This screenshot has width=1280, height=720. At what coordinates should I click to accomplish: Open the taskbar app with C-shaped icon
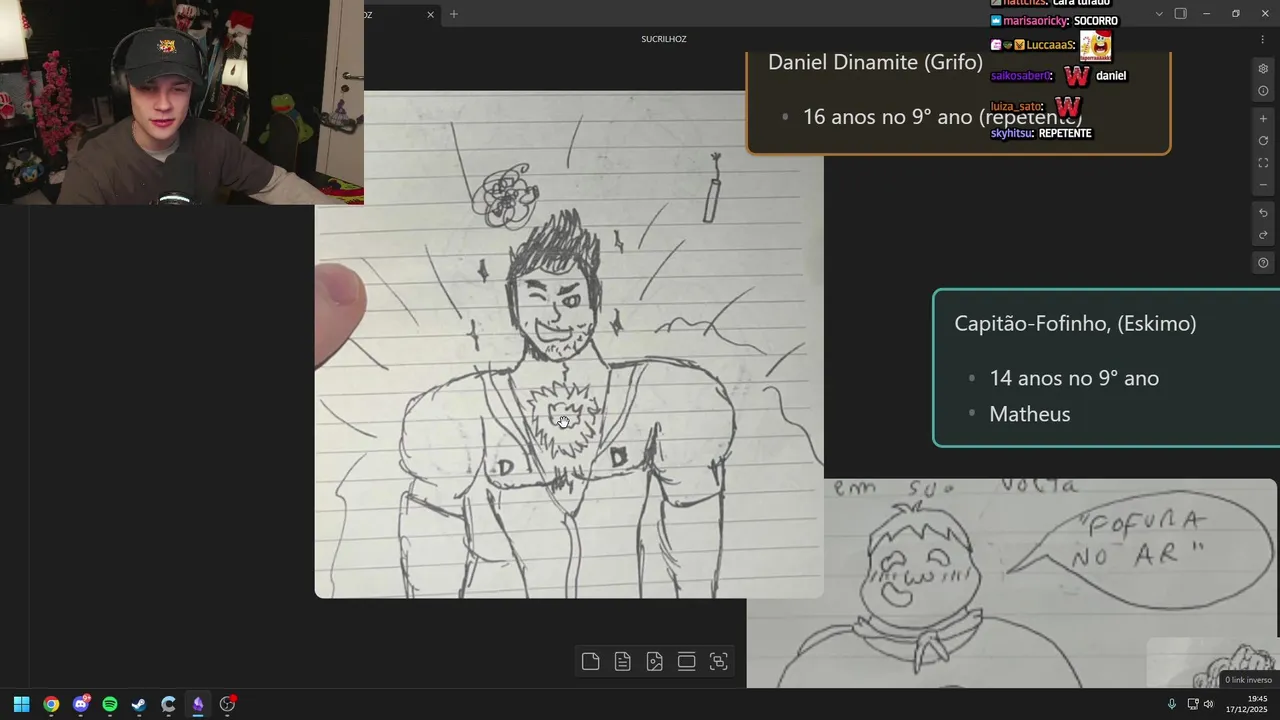[168, 704]
